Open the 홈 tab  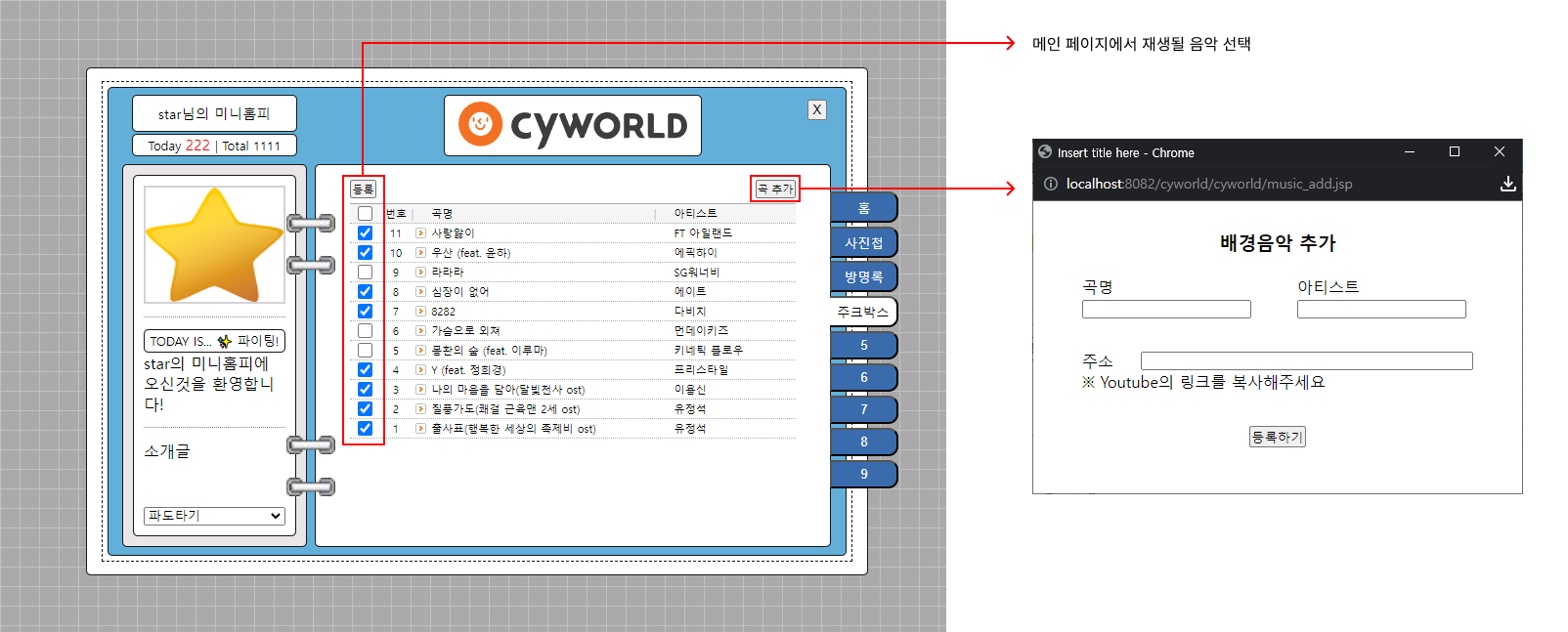(x=863, y=208)
